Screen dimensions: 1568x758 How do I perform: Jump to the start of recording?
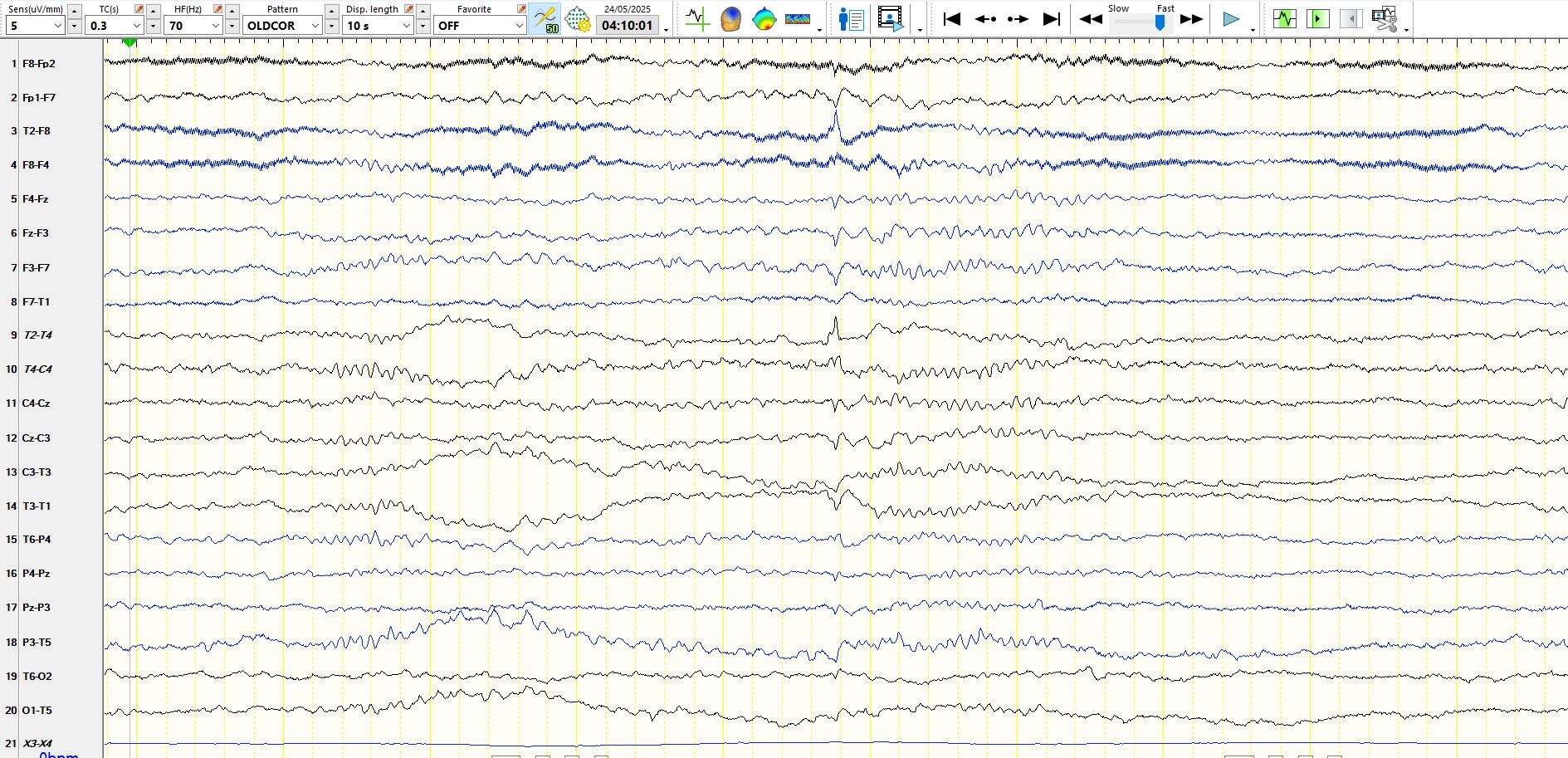952,19
